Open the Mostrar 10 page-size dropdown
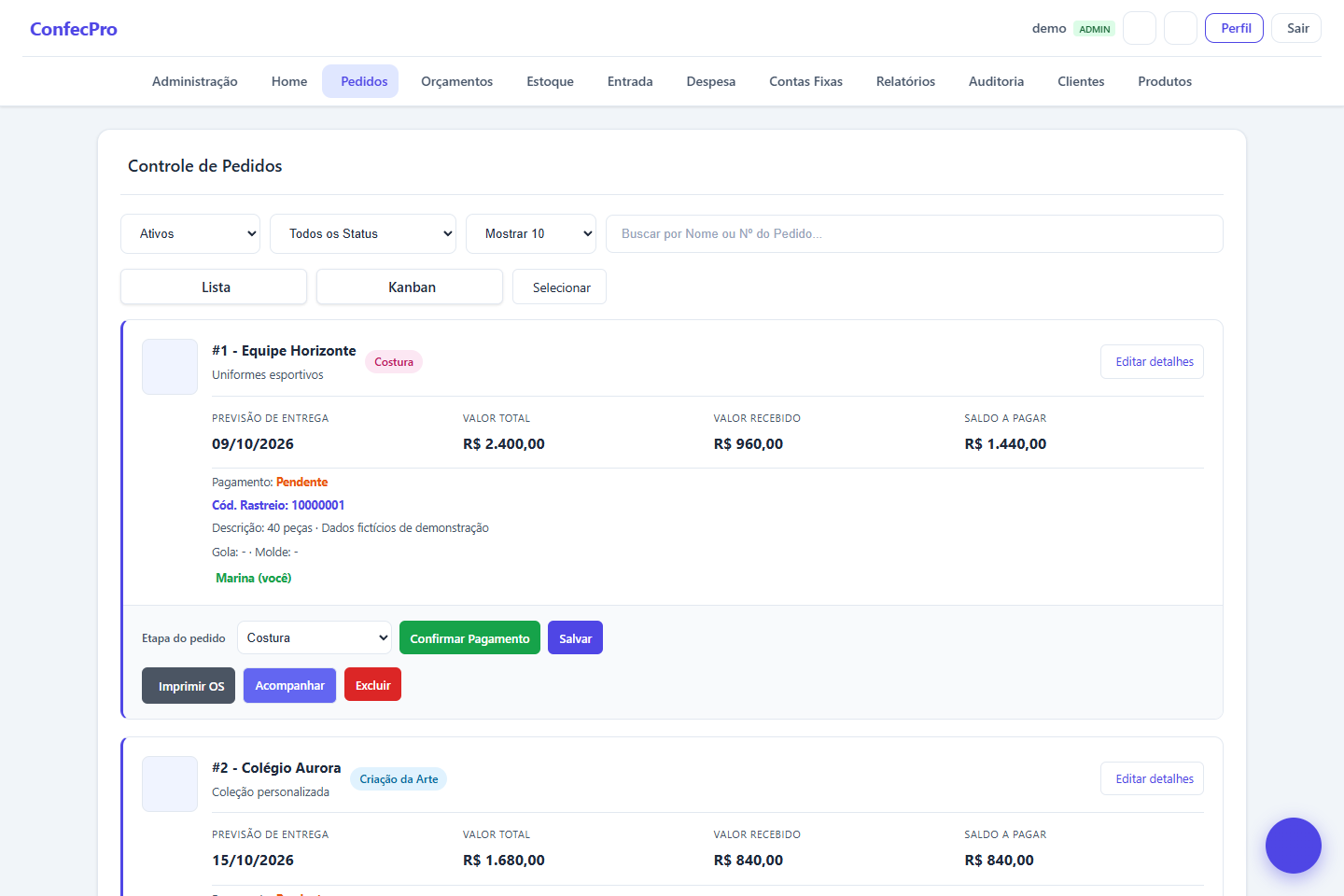 tap(531, 233)
